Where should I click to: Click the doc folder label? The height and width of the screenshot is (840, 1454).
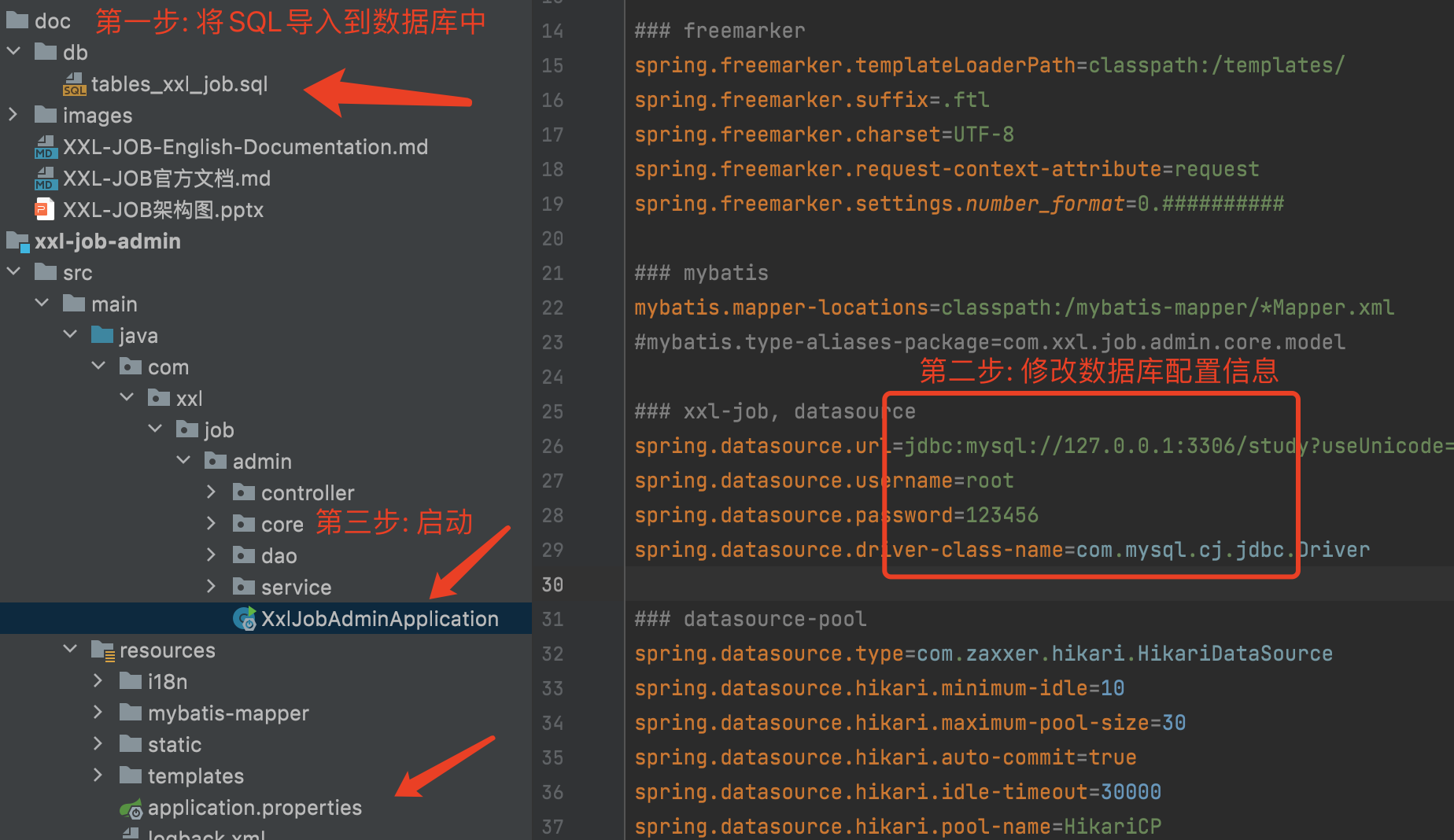[53, 21]
